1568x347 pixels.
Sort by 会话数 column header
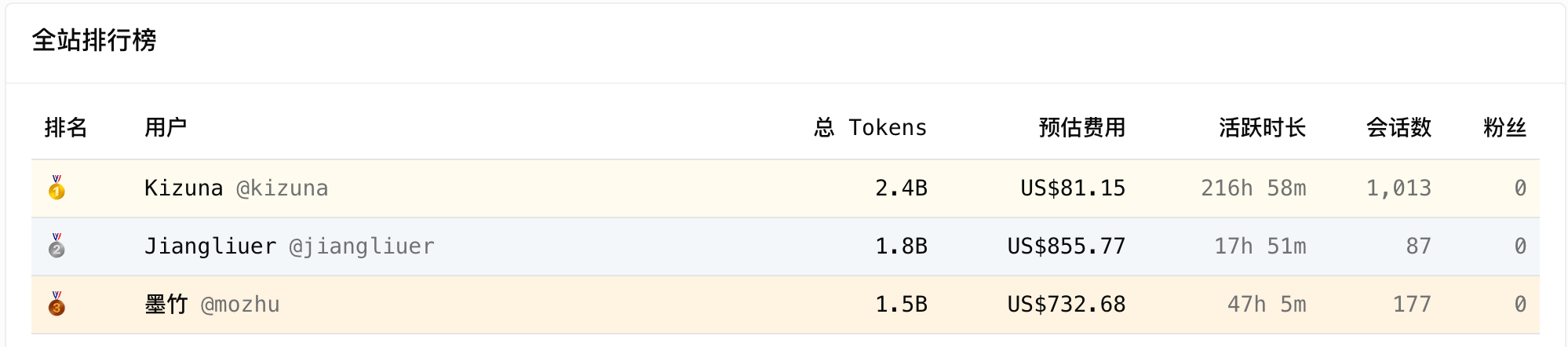(x=1399, y=127)
